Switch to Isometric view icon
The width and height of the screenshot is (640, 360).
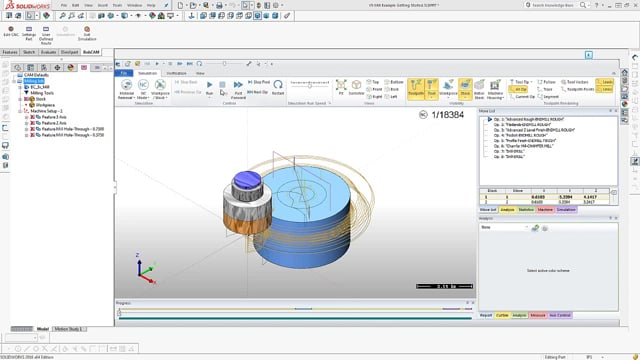point(356,87)
